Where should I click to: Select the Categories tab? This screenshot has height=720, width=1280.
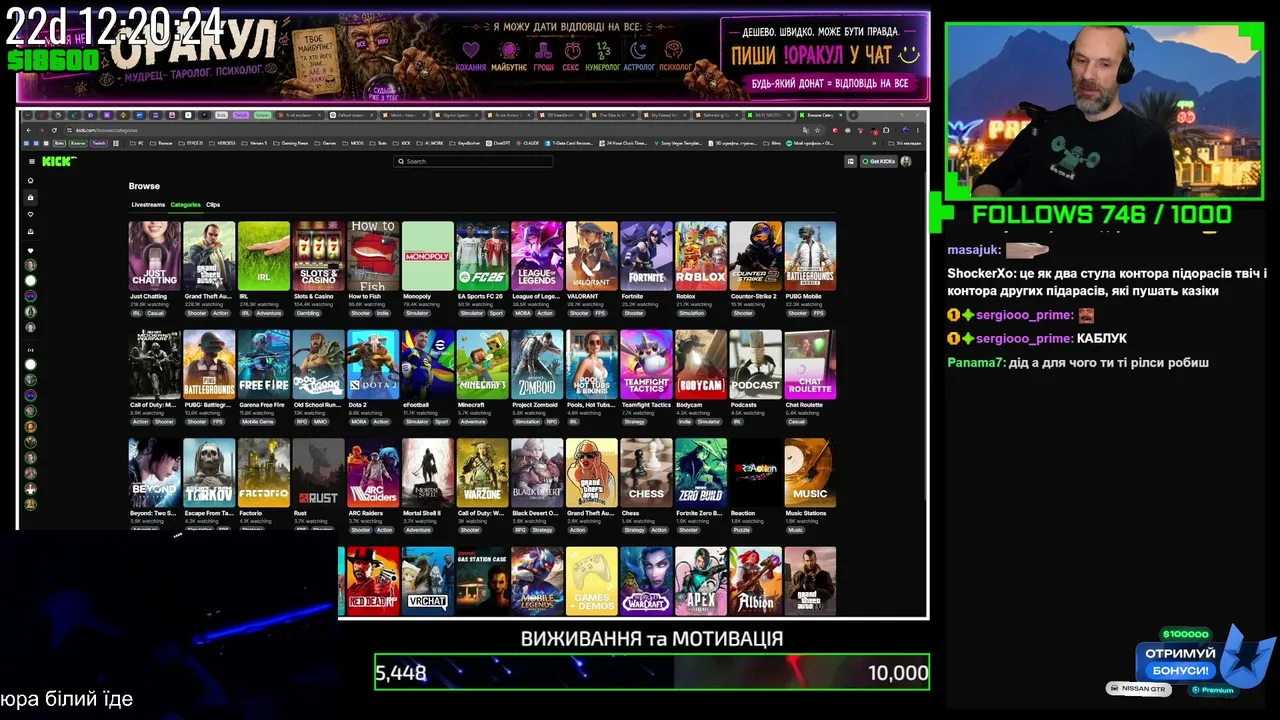pos(185,205)
